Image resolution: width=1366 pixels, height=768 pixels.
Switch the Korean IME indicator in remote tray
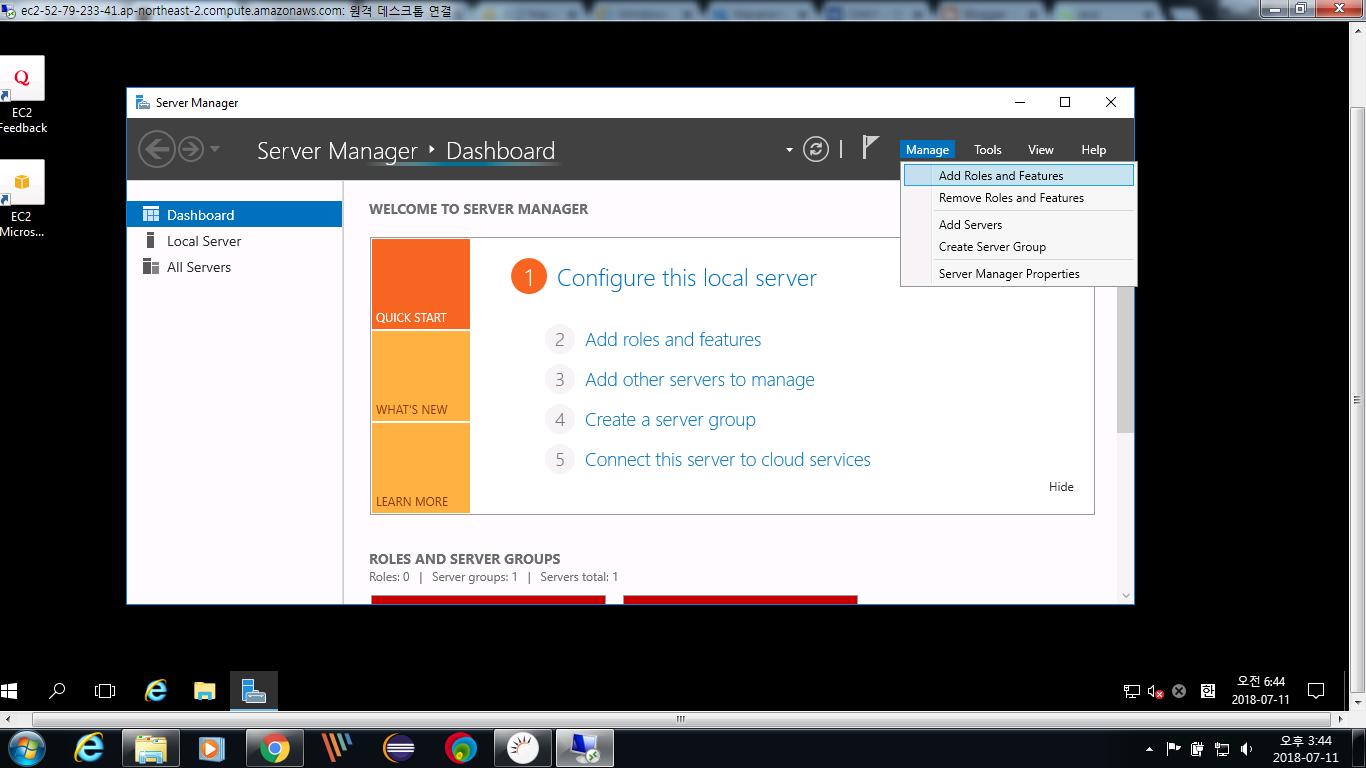tap(1207, 691)
